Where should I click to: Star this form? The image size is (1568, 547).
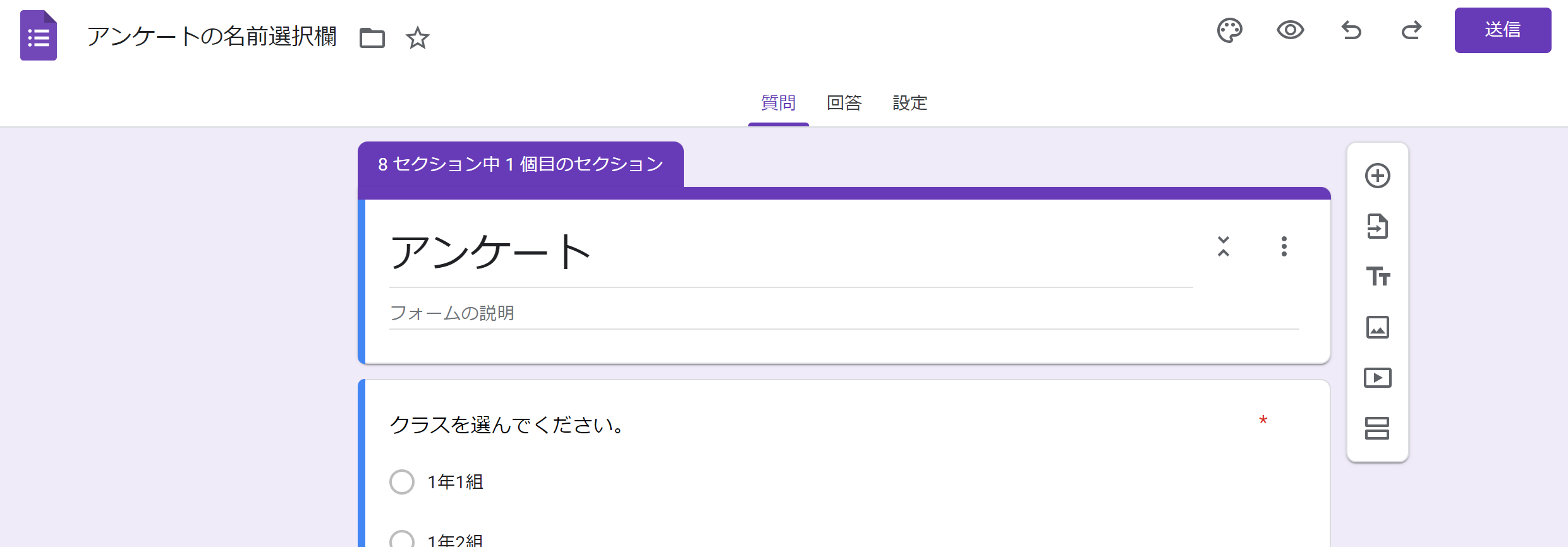418,38
